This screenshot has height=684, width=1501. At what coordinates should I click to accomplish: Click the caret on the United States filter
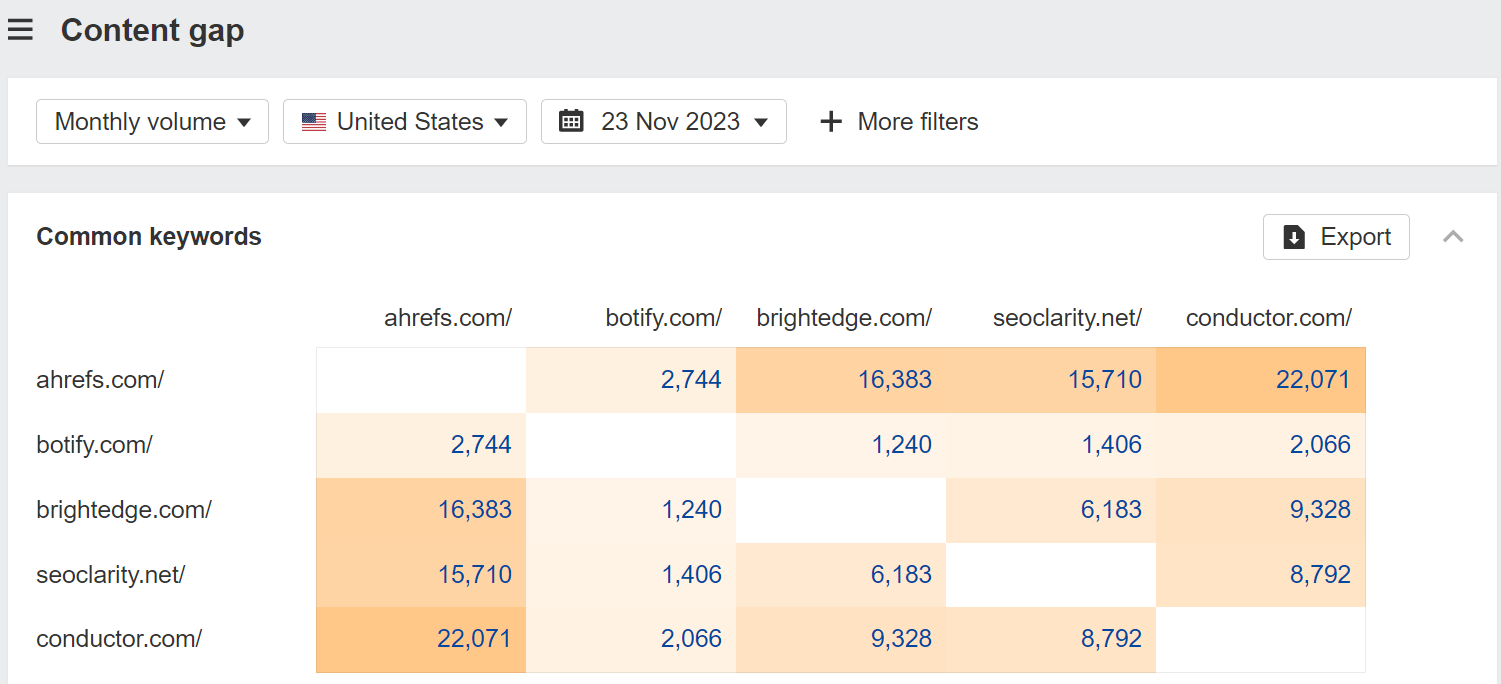pyautogui.click(x=499, y=121)
